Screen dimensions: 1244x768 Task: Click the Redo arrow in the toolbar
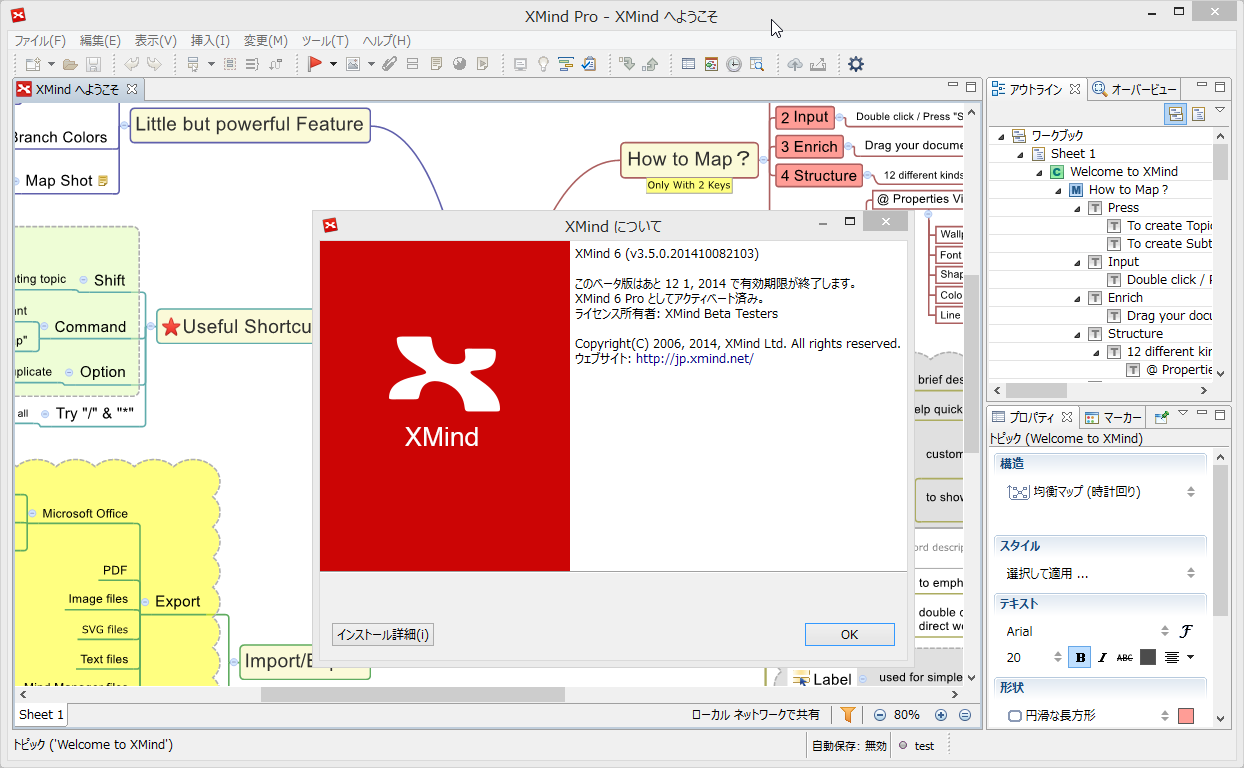(x=154, y=64)
